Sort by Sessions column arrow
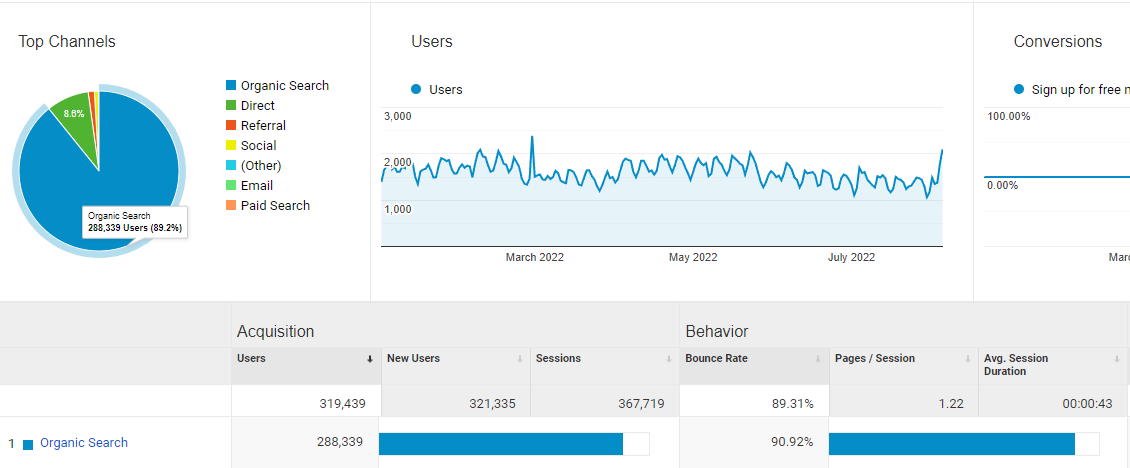This screenshot has width=1130, height=468. click(x=669, y=358)
